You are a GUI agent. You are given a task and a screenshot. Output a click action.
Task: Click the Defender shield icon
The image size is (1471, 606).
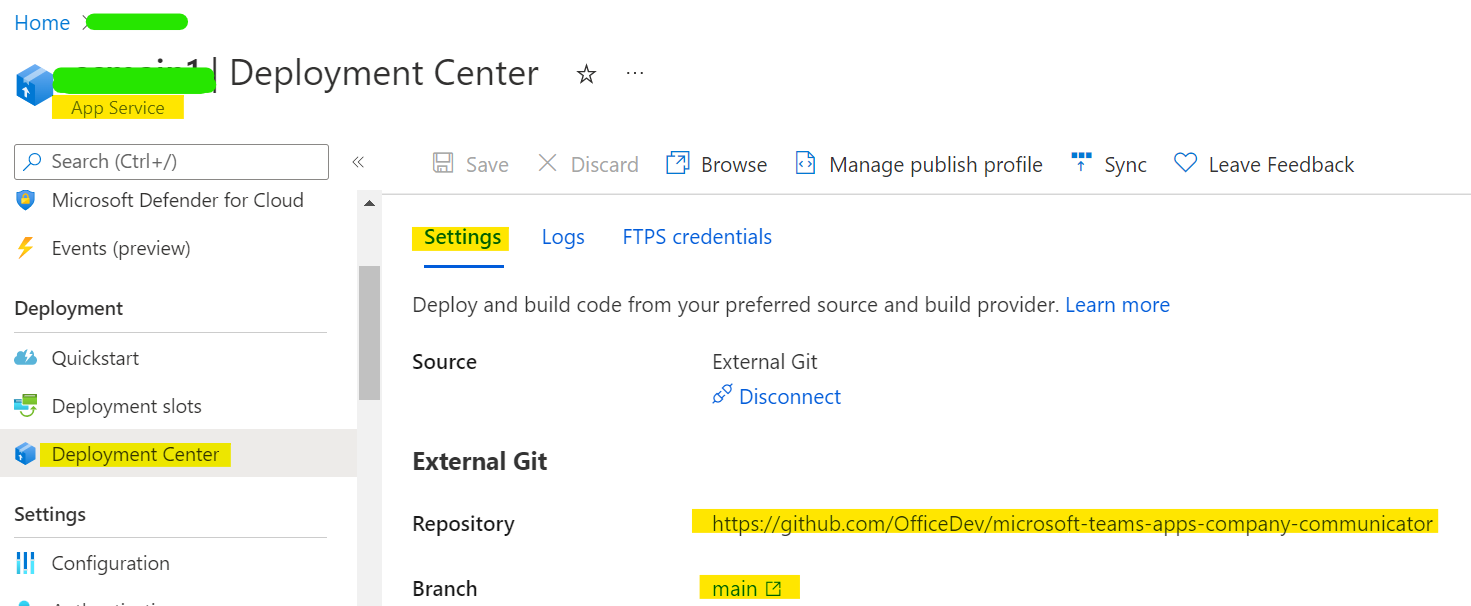[25, 200]
